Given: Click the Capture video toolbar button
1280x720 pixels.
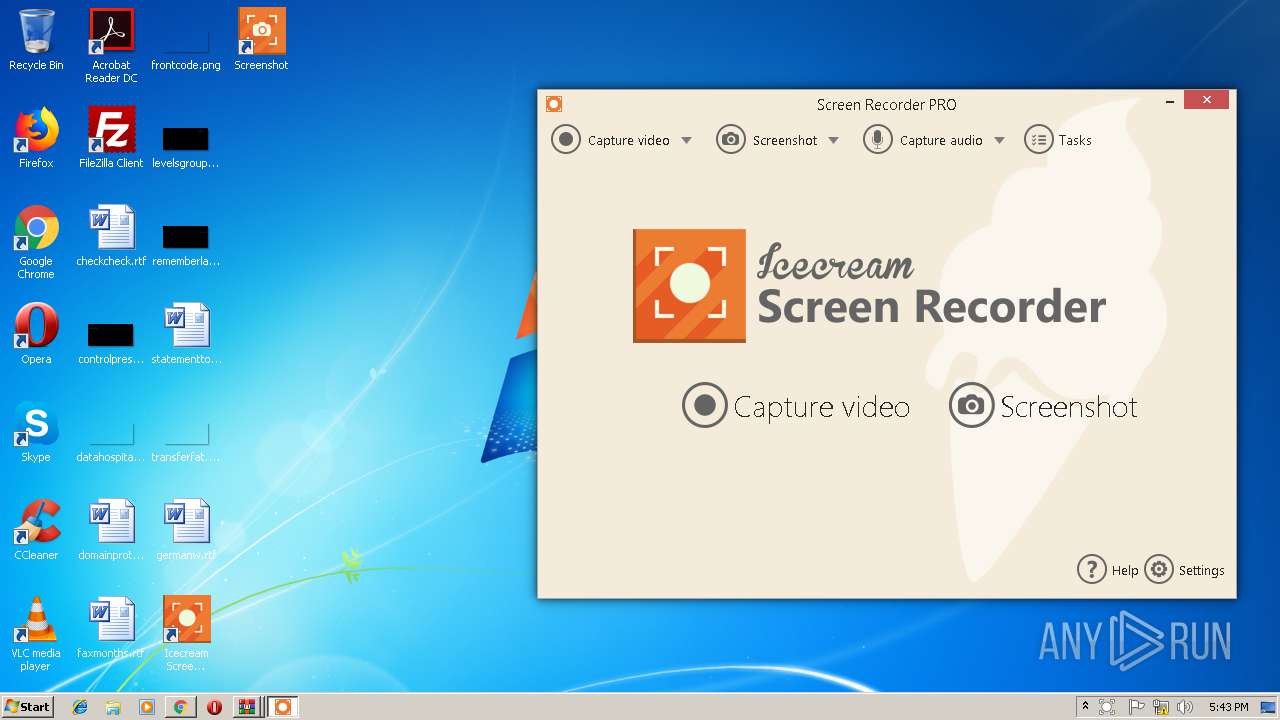Looking at the screenshot, I should pos(611,140).
